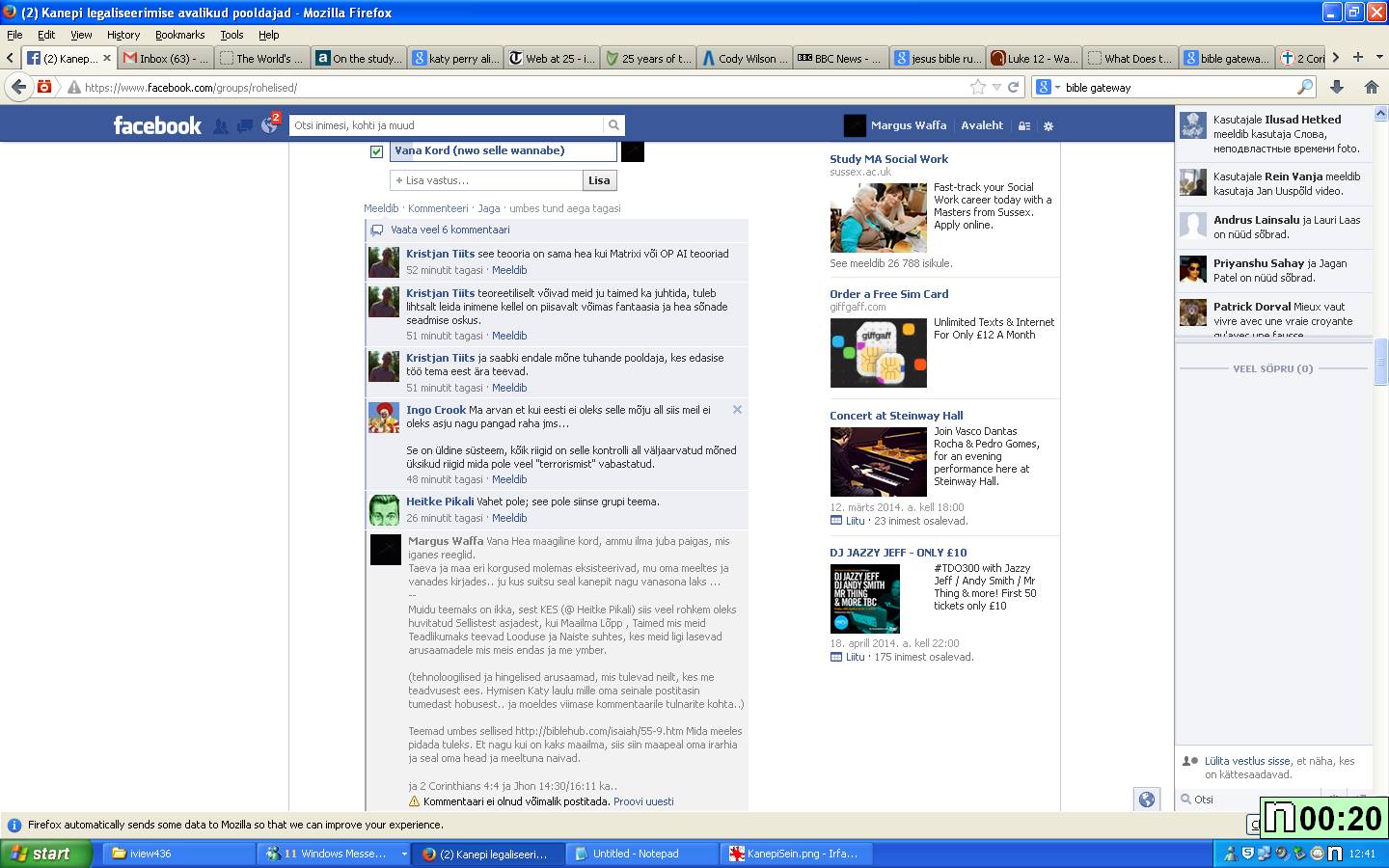
Task: Open the privacy shortcuts lock icon
Action: [x=1024, y=126]
